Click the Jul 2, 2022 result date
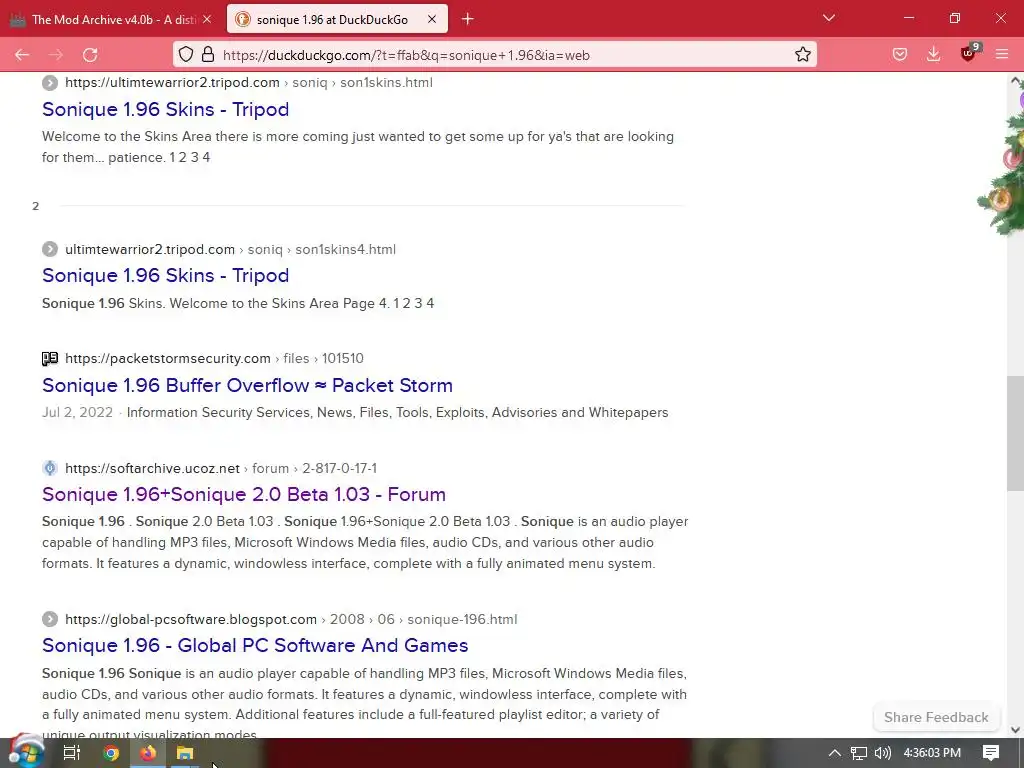Image resolution: width=1024 pixels, height=768 pixels. (77, 413)
